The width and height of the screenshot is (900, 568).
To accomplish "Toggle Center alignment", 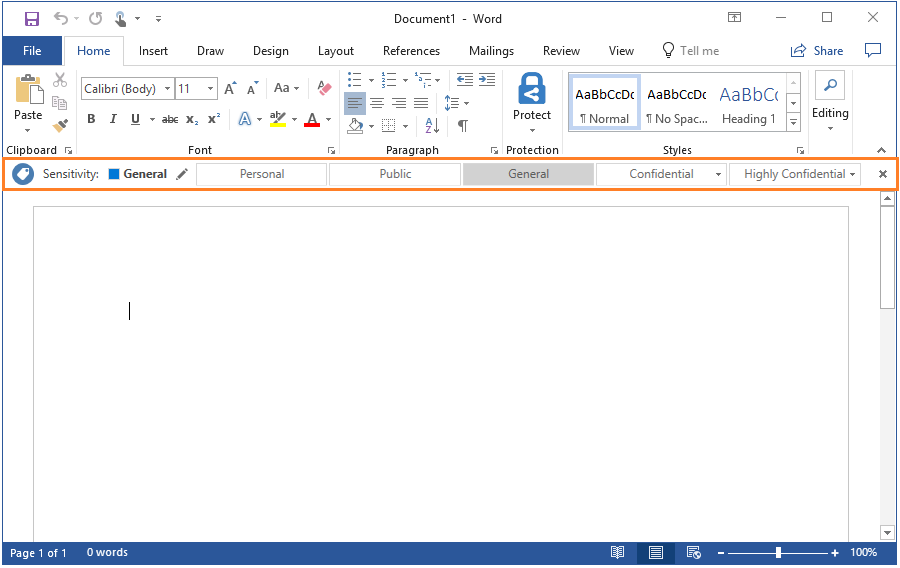I will tap(377, 103).
